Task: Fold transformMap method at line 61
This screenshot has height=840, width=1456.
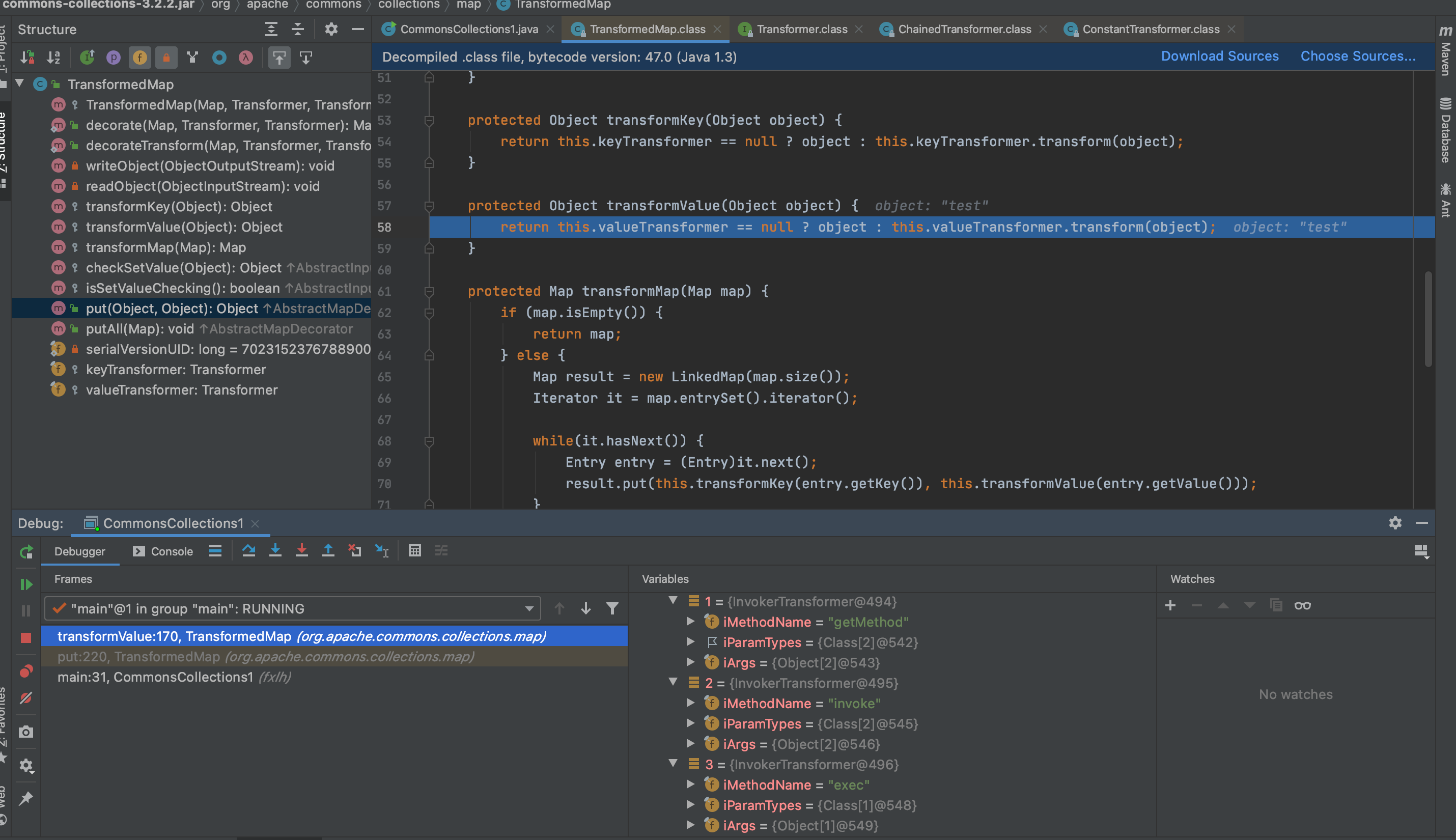Action: click(x=429, y=291)
